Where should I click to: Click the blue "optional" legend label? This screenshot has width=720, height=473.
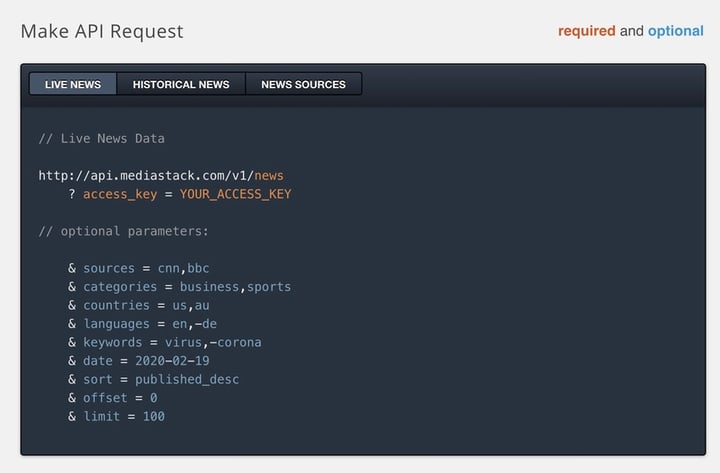(x=675, y=31)
